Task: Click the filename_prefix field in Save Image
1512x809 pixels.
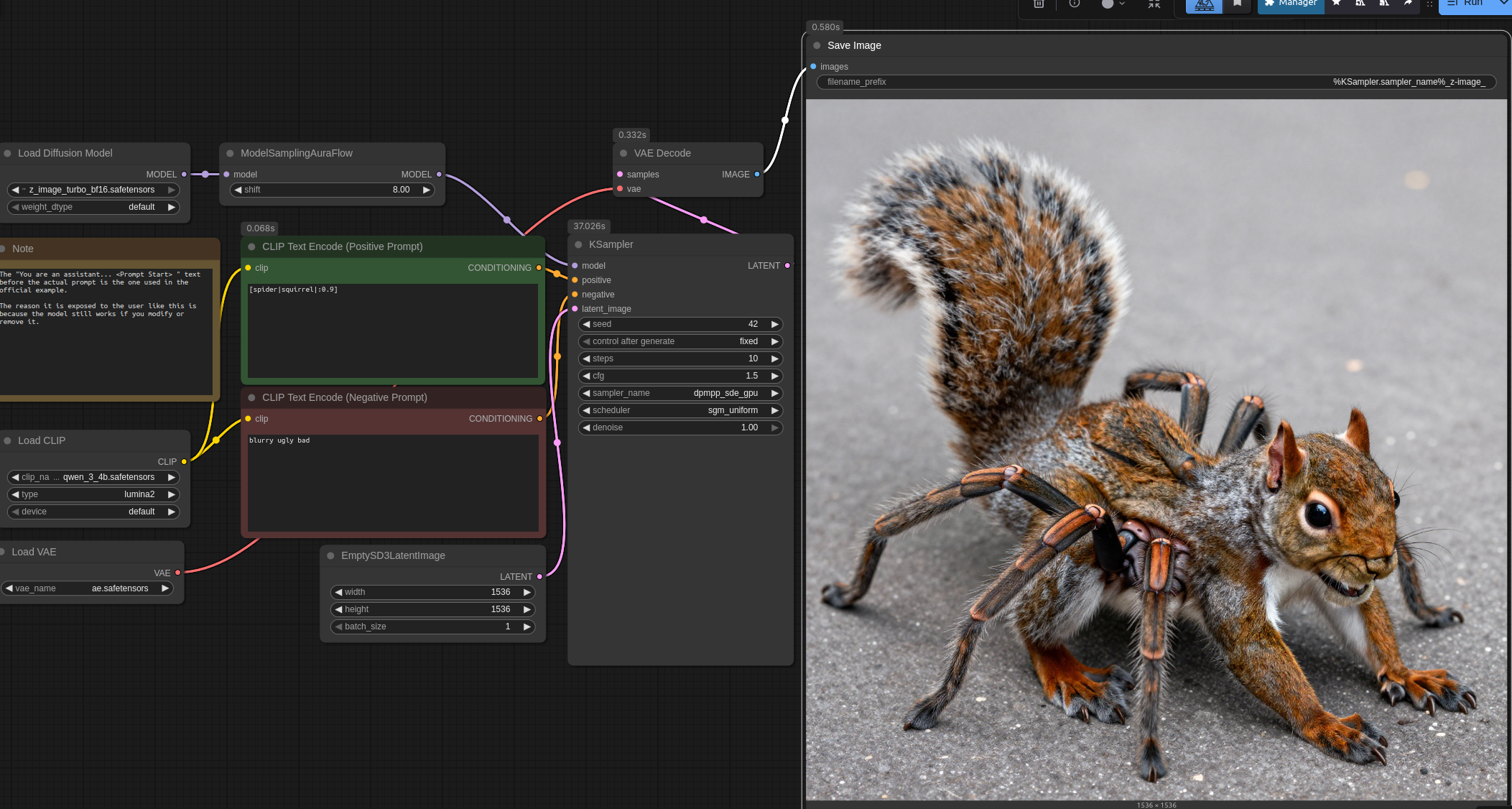Action: [x=1156, y=82]
